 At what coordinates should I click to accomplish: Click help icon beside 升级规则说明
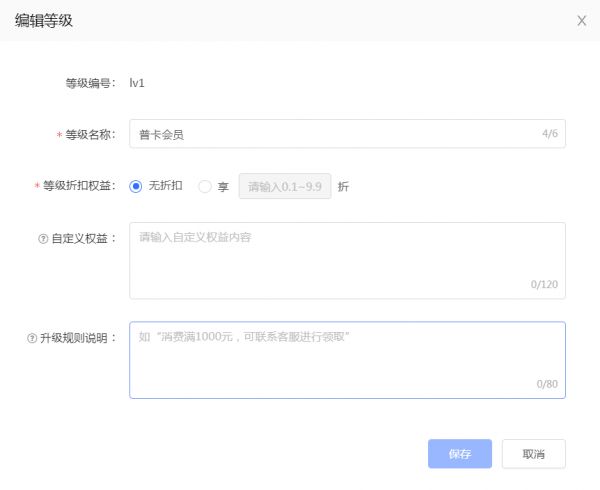click(31, 338)
